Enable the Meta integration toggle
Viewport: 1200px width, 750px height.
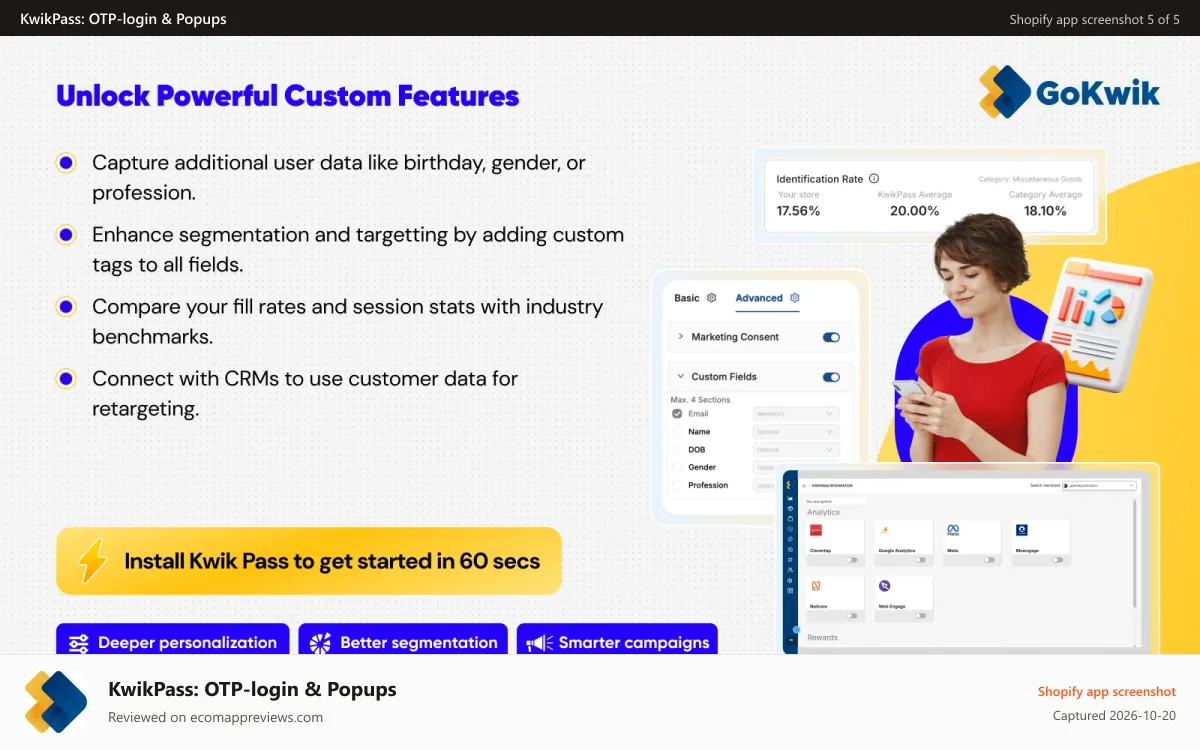coord(989,560)
